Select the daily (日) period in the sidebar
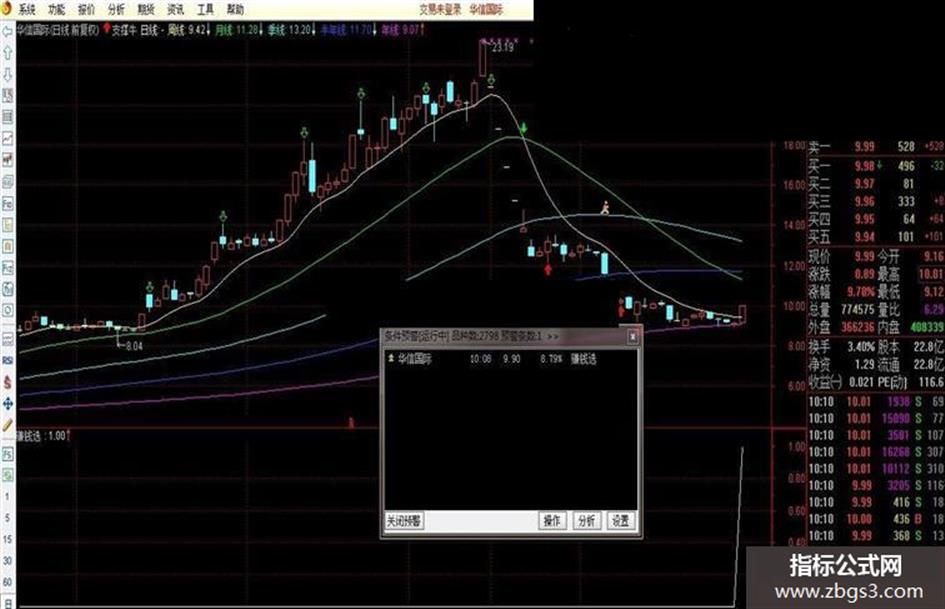The width and height of the screenshot is (945, 609). click(x=7, y=602)
